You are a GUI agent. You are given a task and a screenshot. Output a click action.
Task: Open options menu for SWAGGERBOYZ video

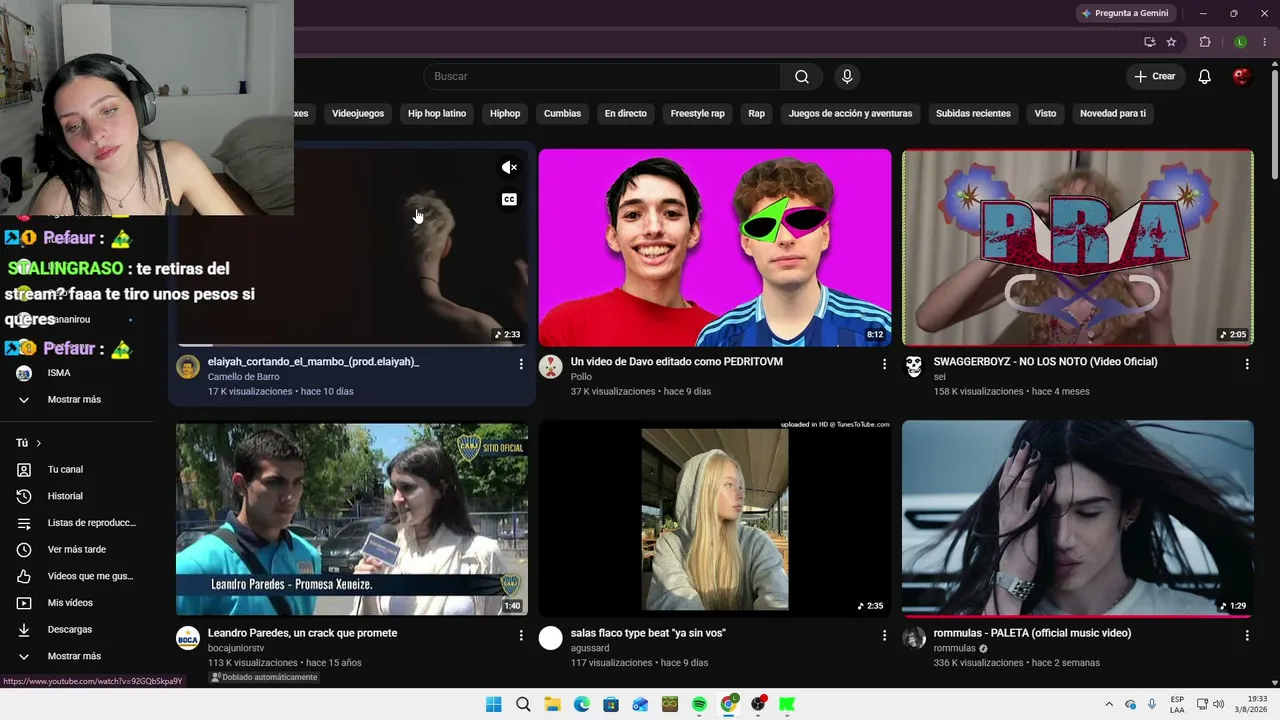pyautogui.click(x=1247, y=364)
